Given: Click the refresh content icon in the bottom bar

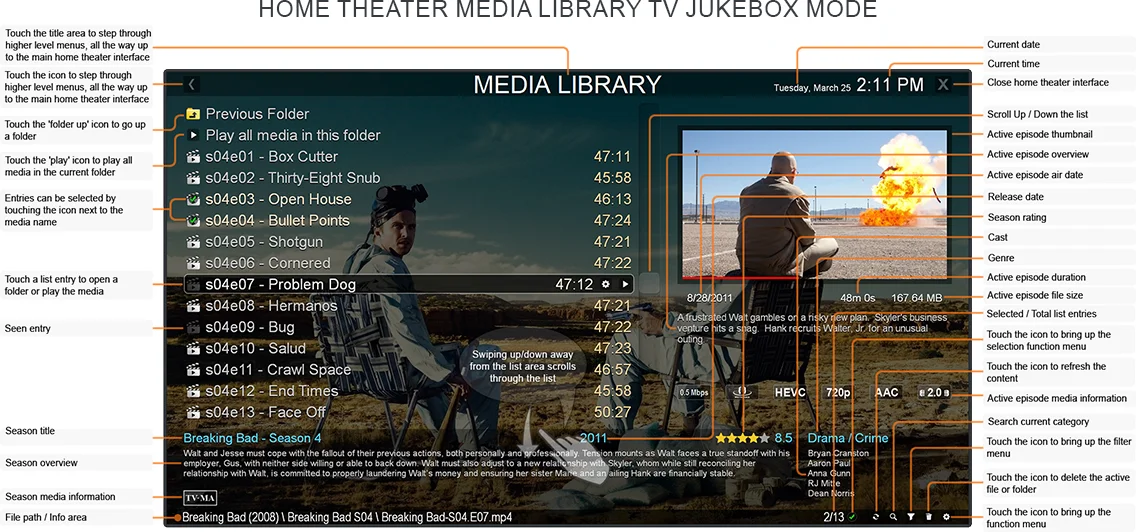Looking at the screenshot, I should tap(876, 517).
